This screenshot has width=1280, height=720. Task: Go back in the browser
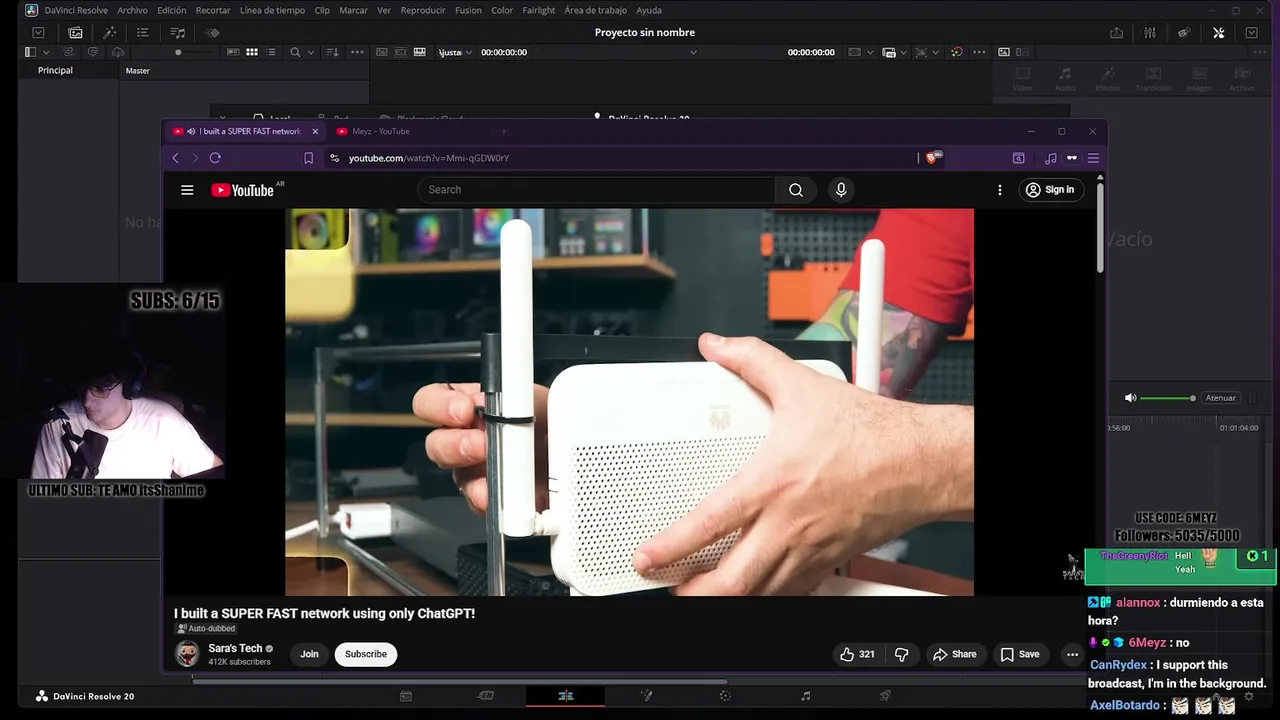(176, 158)
